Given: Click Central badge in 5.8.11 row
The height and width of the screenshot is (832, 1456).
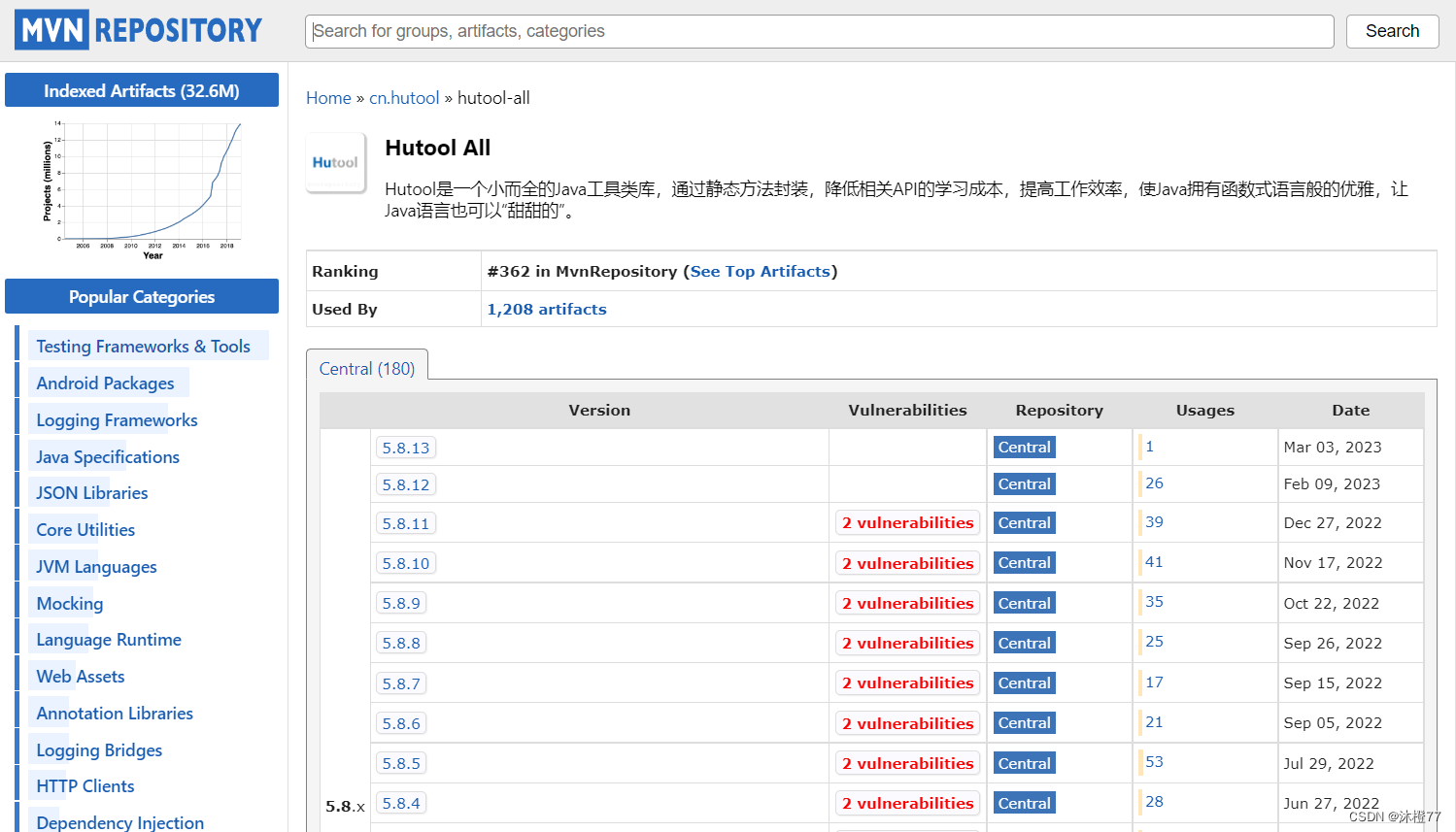Looking at the screenshot, I should 1025,523.
